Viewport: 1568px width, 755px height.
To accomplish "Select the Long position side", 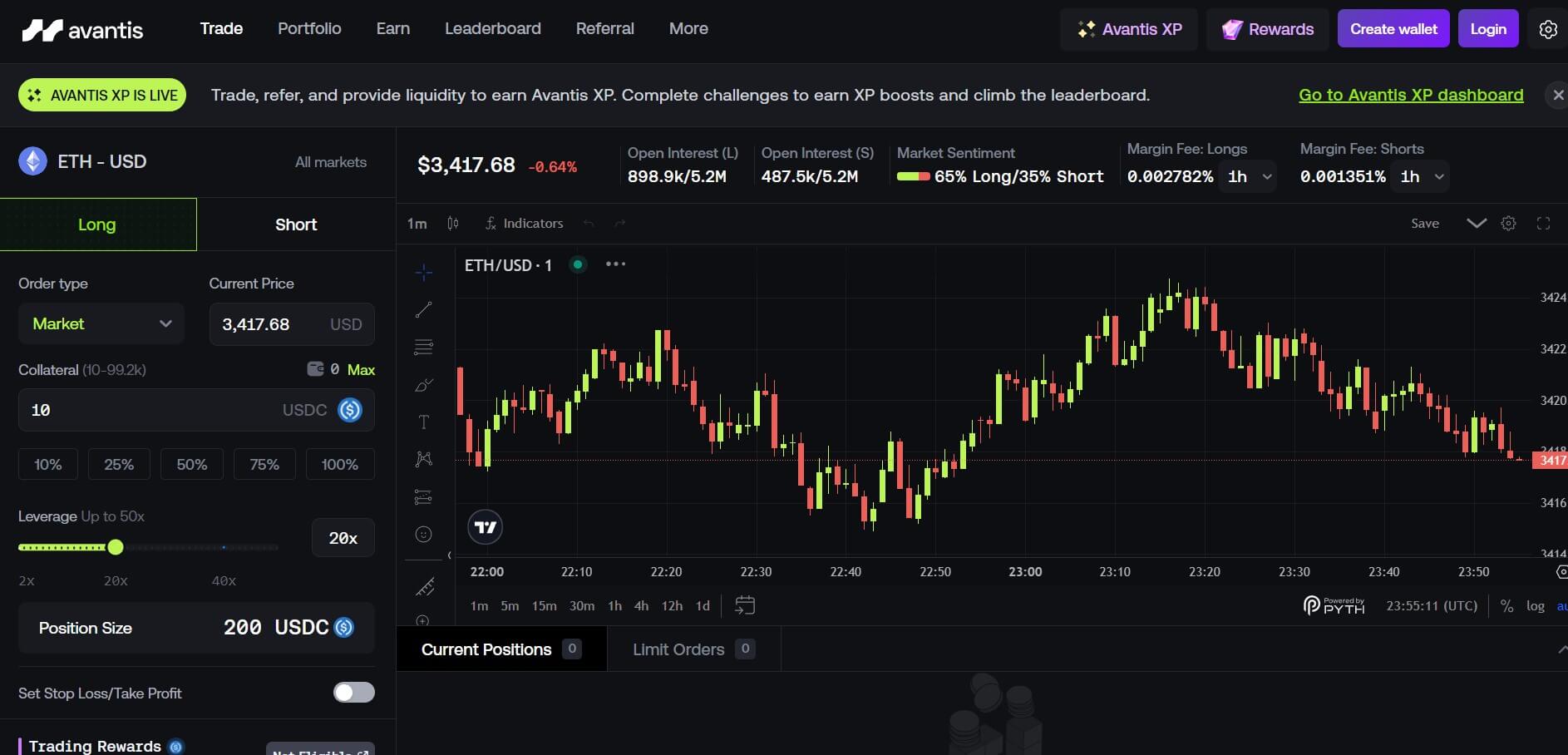I will tap(98, 225).
